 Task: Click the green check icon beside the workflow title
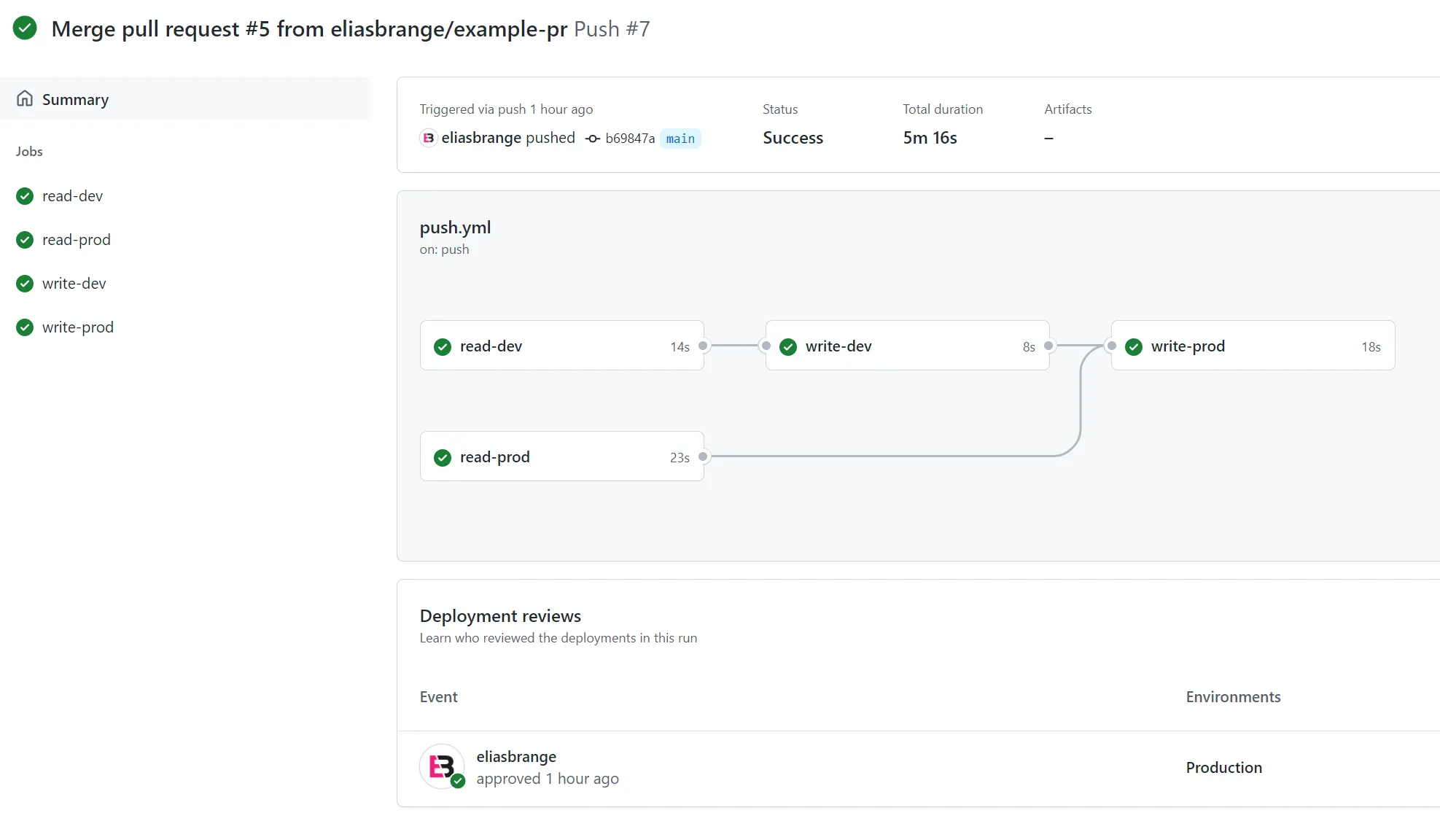pos(25,28)
